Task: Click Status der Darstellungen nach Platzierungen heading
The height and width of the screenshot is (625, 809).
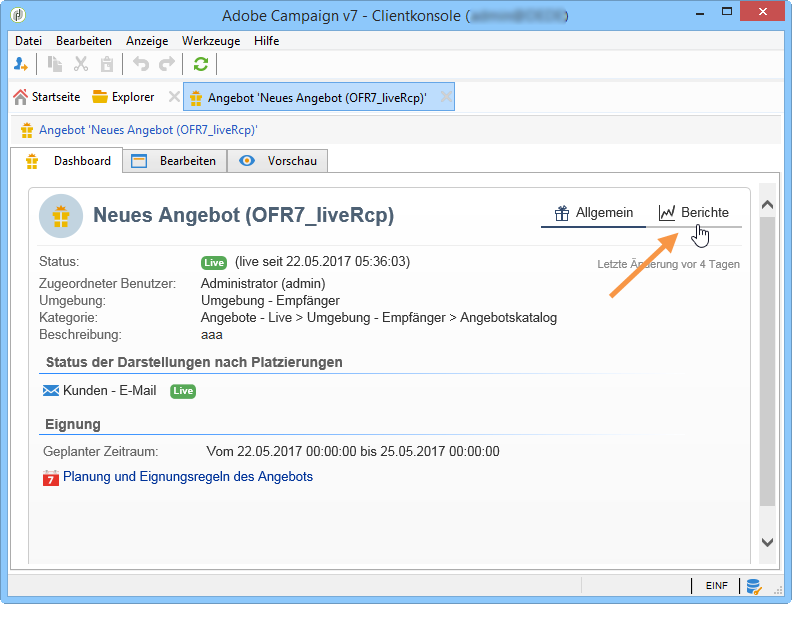Action: coord(194,362)
